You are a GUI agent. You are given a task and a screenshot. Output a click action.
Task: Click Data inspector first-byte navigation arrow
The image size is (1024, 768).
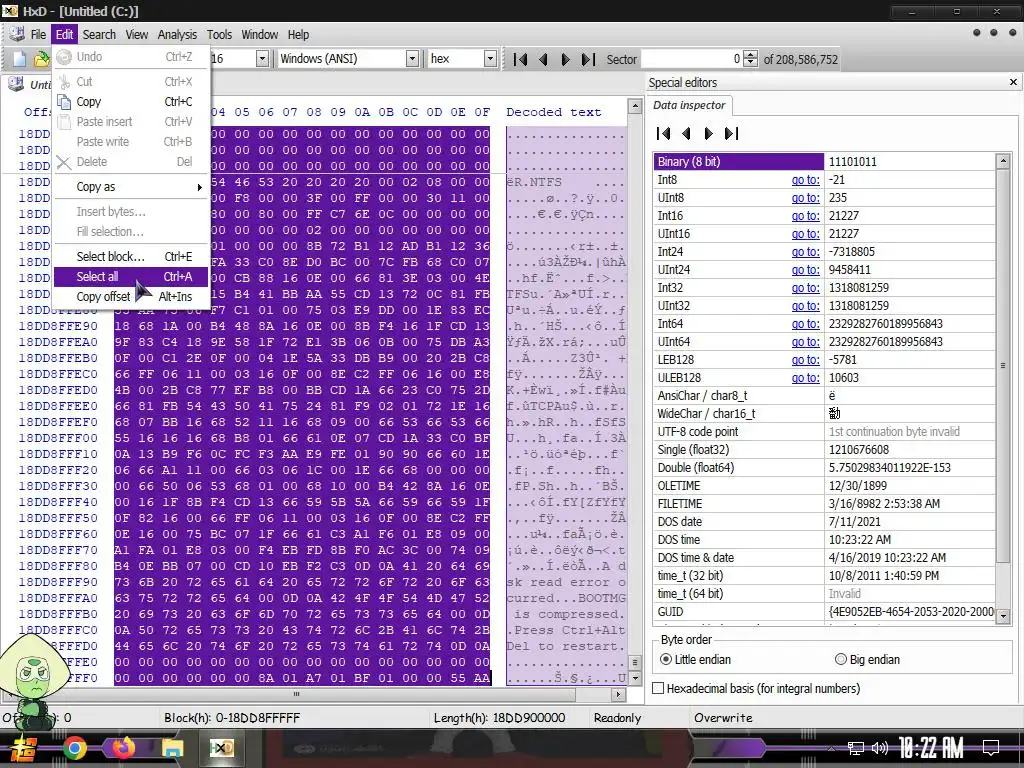tap(664, 133)
